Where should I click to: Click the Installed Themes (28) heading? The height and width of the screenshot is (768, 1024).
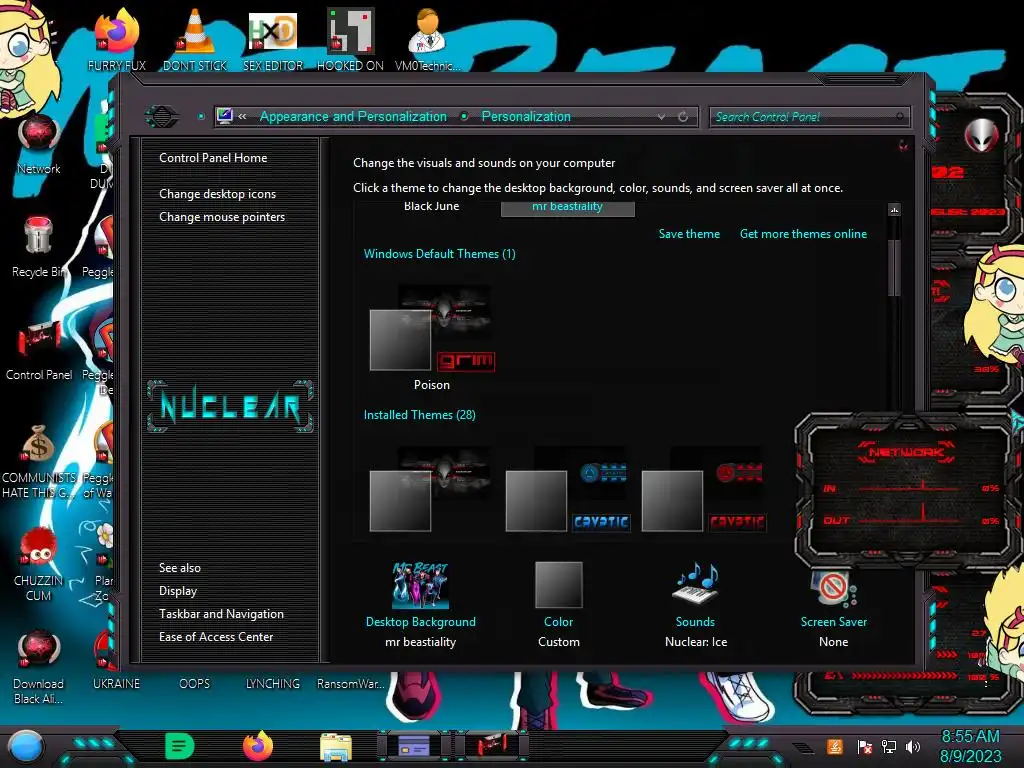click(x=419, y=415)
